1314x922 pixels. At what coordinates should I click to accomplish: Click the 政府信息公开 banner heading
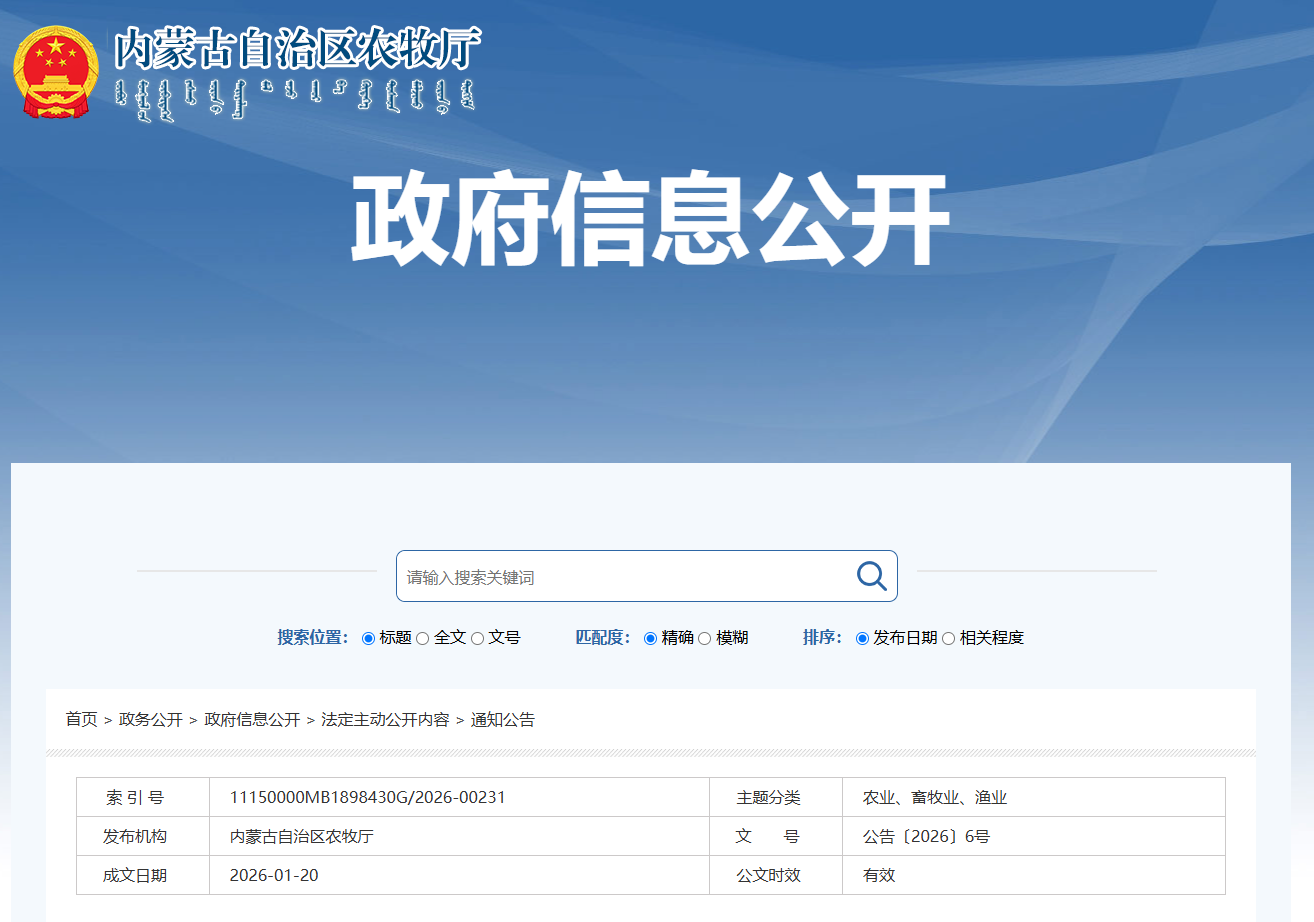[x=649, y=220]
